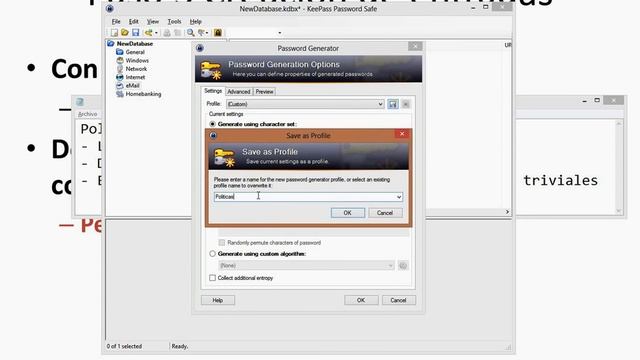Toggle Randomly permute characters of password
This screenshot has height=360, width=640.
point(222,242)
